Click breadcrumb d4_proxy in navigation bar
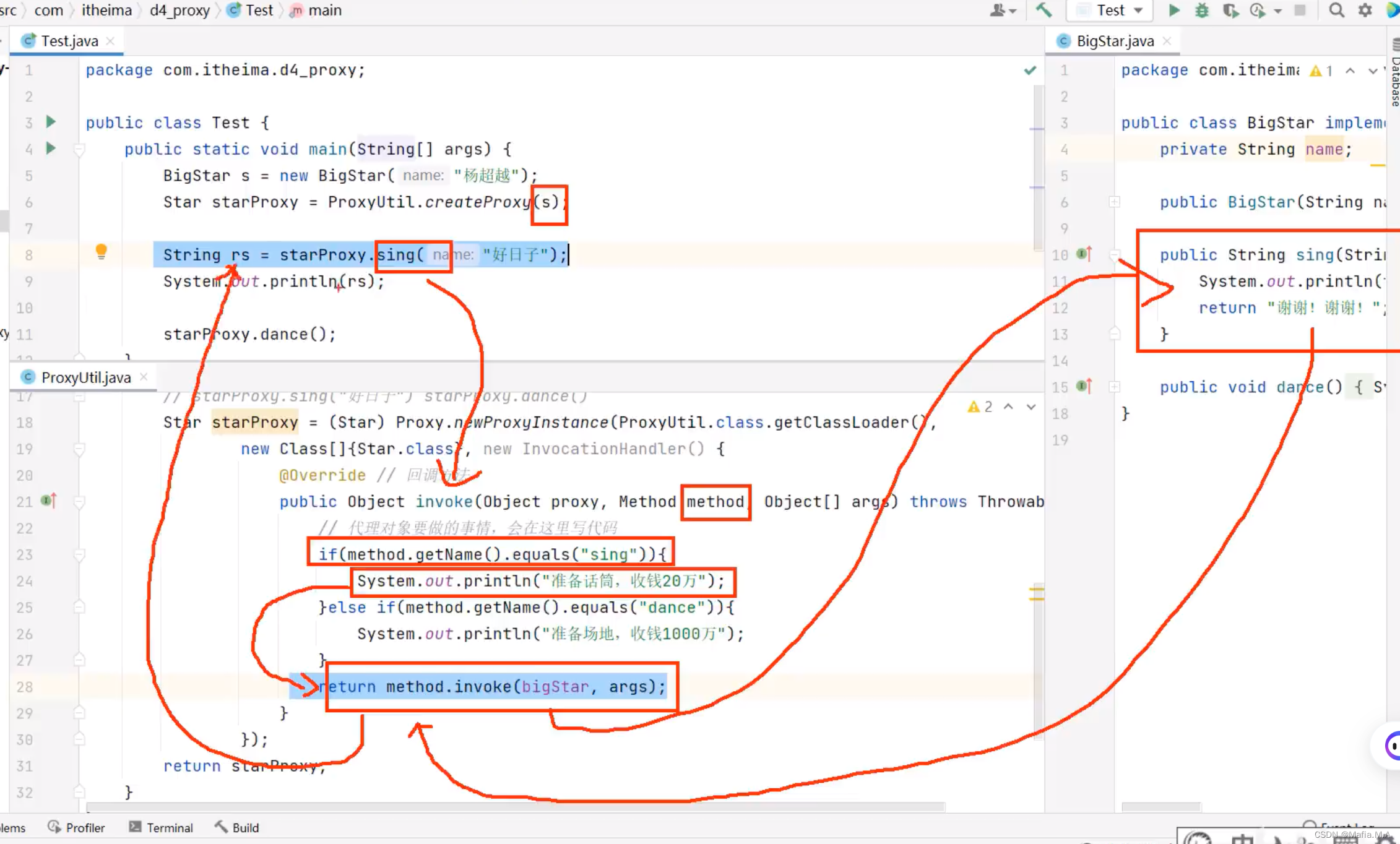Image resolution: width=1400 pixels, height=844 pixels. [x=179, y=11]
